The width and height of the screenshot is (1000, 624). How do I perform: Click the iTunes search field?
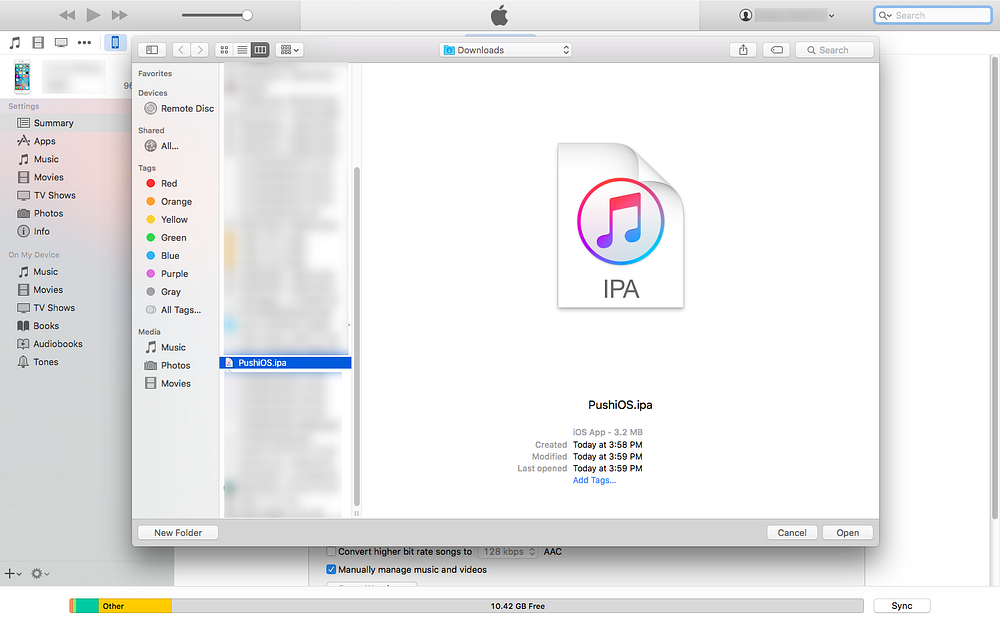pos(932,15)
